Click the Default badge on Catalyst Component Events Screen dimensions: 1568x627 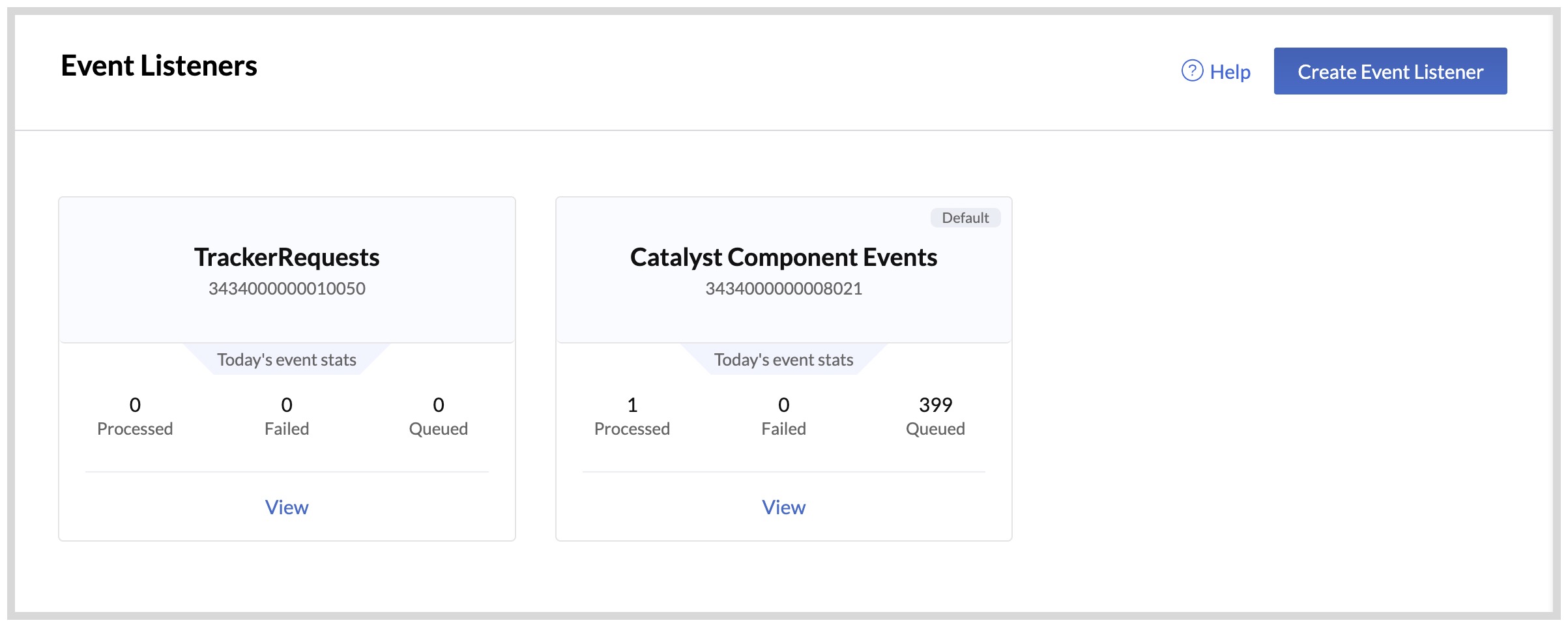(965, 218)
